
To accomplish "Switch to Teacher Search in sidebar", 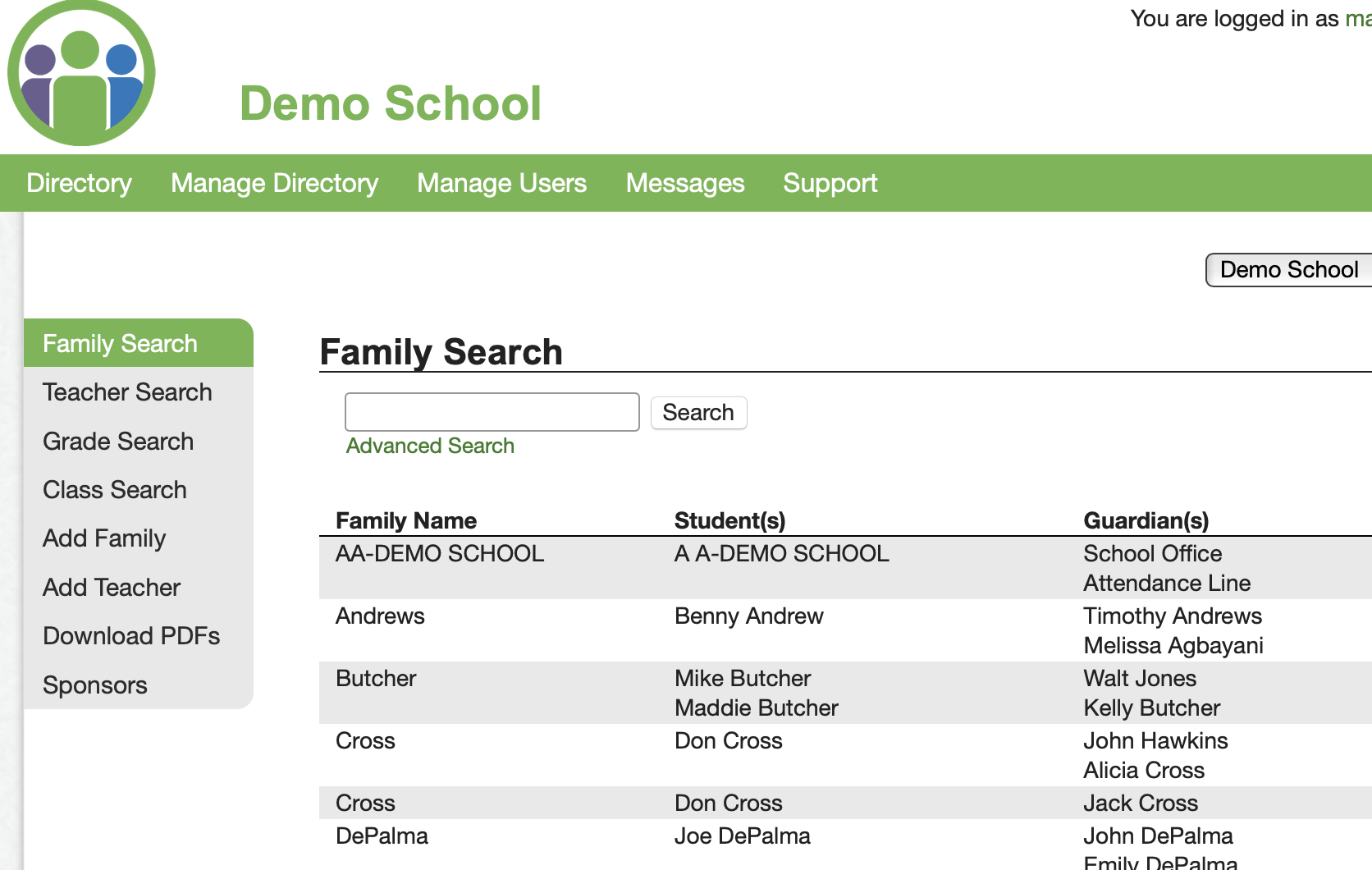I will (127, 392).
